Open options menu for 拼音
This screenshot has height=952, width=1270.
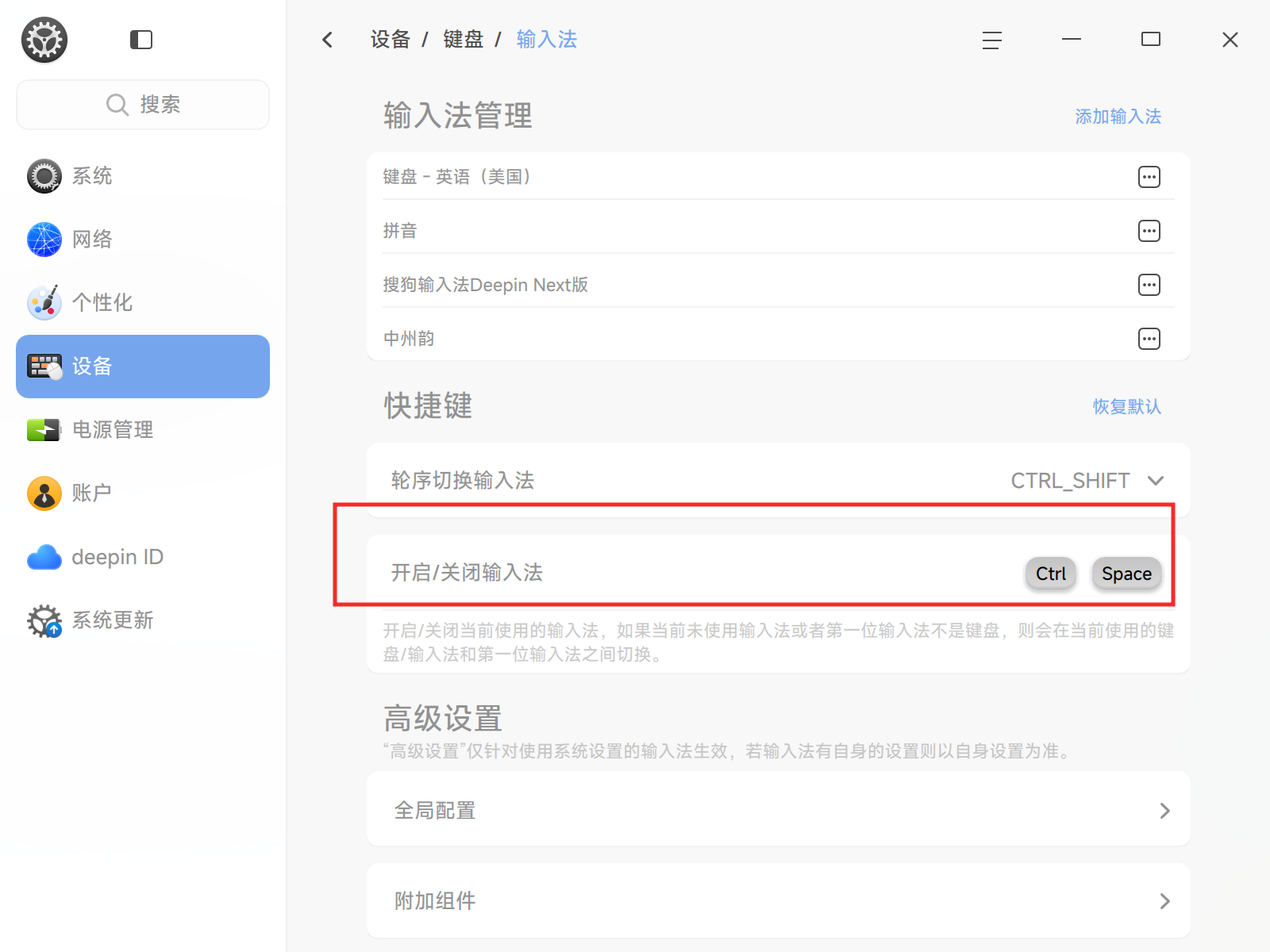coord(1149,231)
